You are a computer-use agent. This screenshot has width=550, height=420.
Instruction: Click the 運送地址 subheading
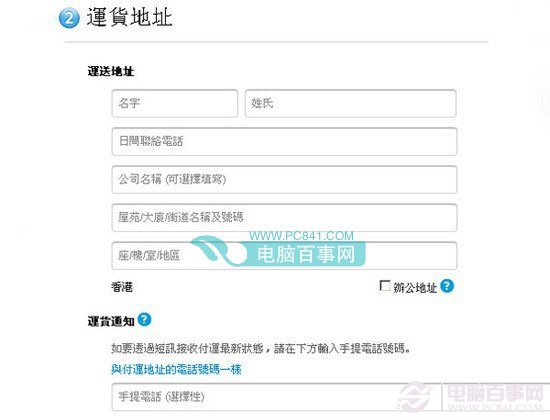111,71
